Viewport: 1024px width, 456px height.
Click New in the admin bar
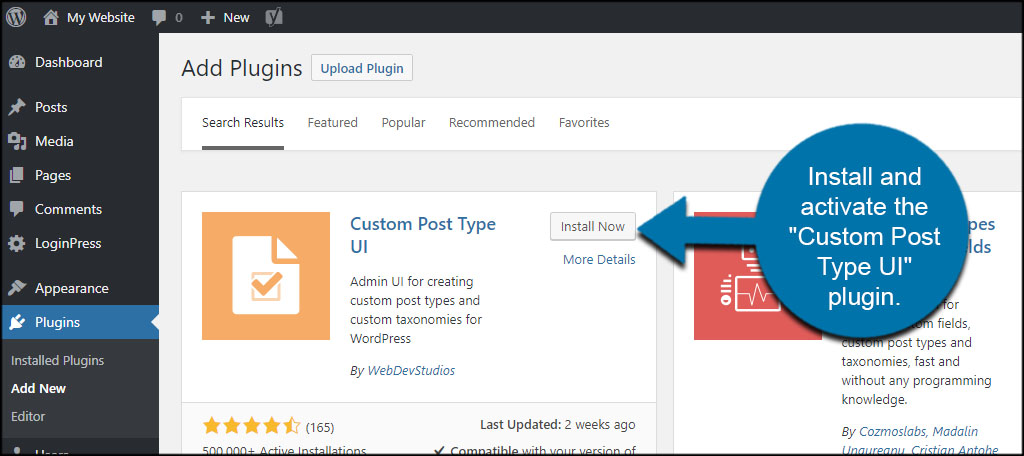236,18
